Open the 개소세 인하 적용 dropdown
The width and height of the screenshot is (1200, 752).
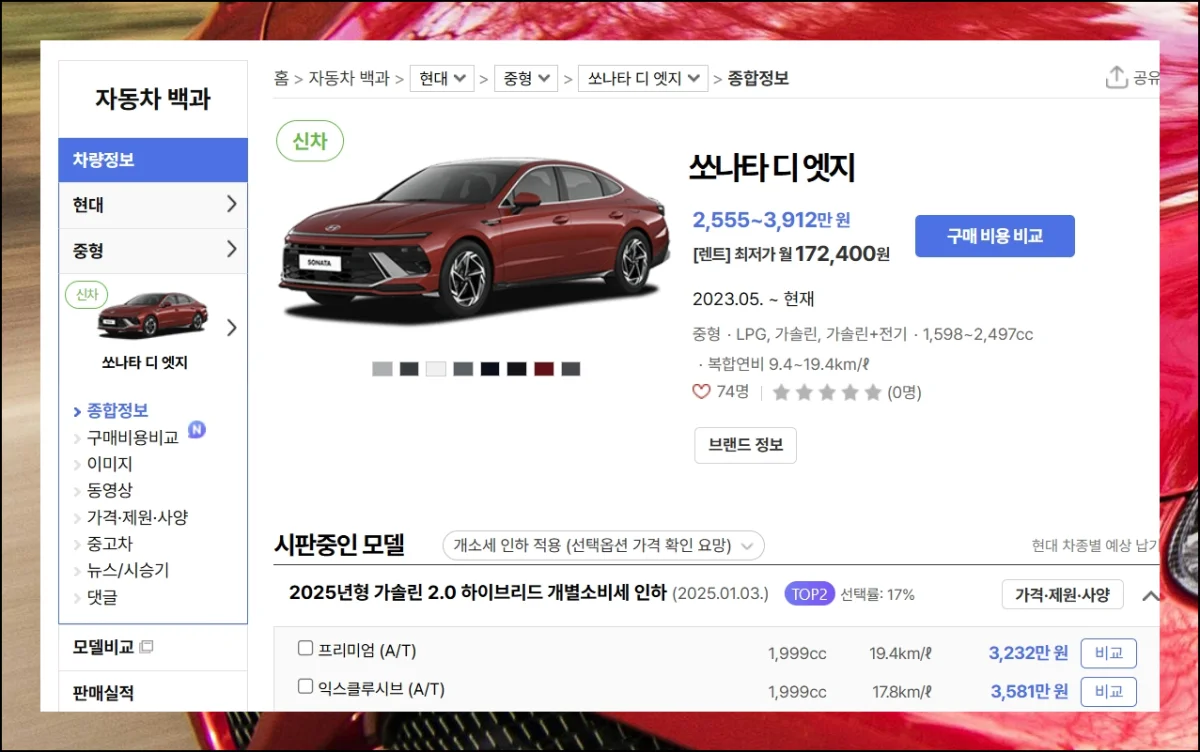tap(603, 545)
